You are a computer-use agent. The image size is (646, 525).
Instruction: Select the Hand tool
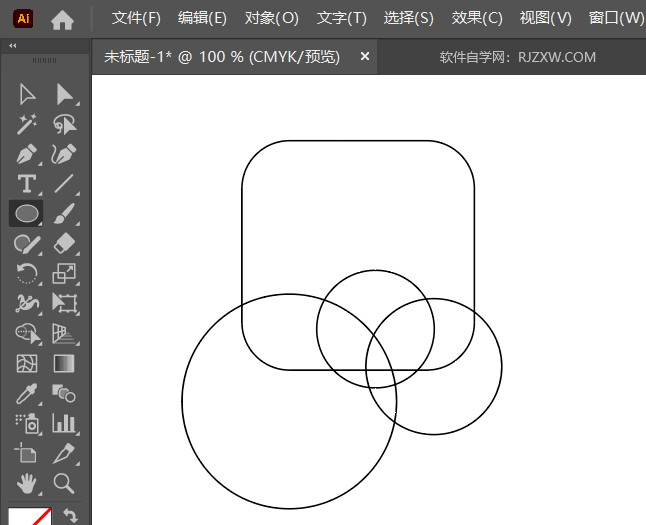click(27, 483)
